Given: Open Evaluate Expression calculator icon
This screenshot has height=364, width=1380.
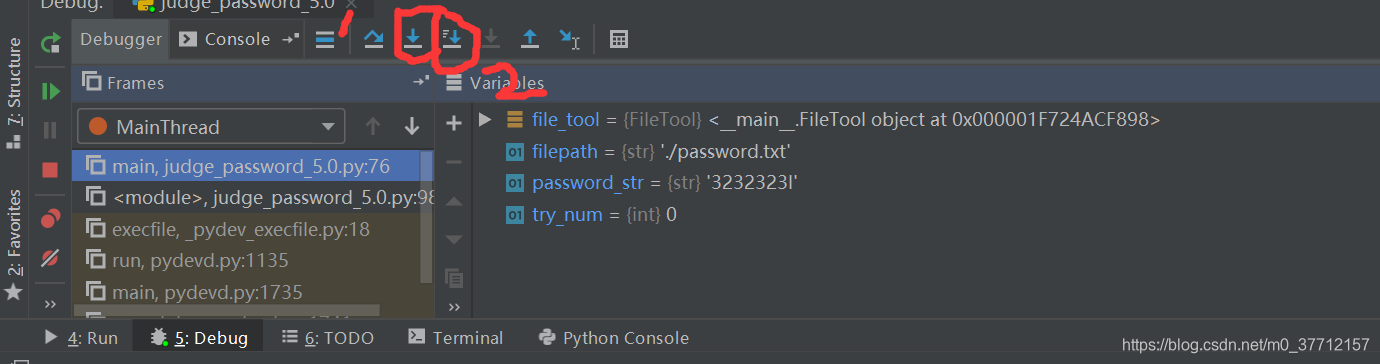Looking at the screenshot, I should pyautogui.click(x=619, y=40).
